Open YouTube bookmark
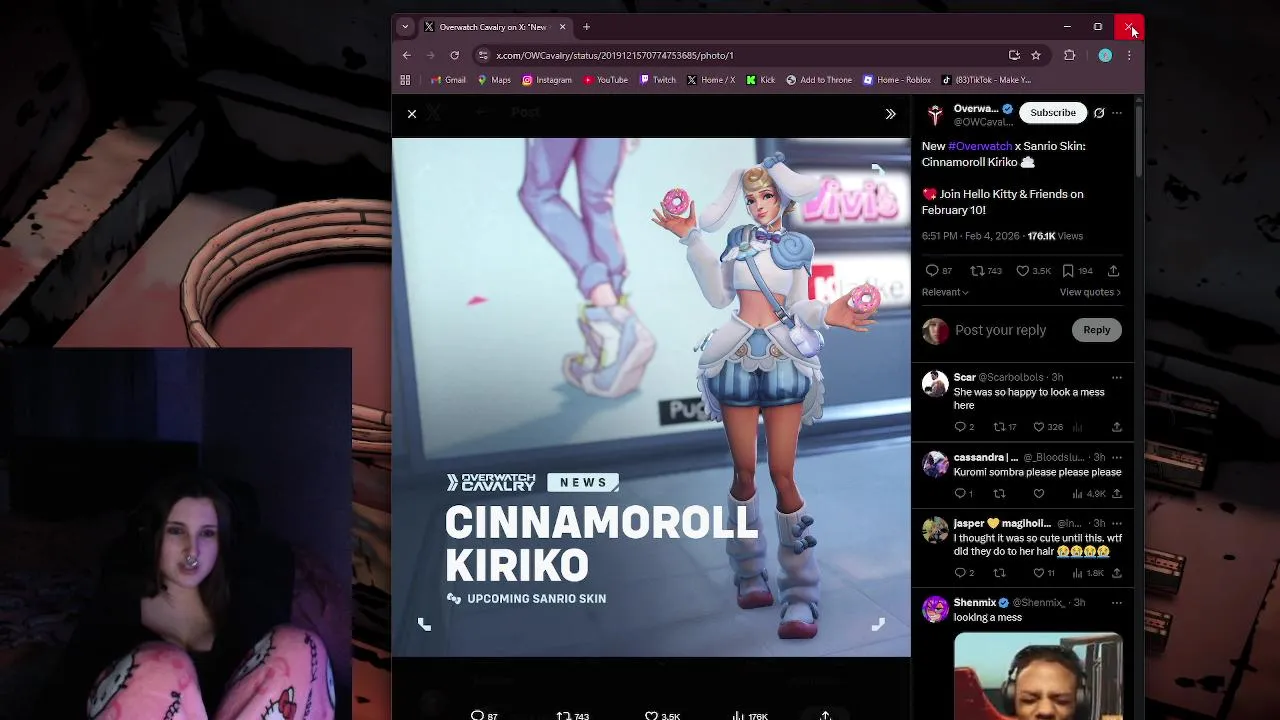The height and width of the screenshot is (720, 1280). tap(605, 80)
